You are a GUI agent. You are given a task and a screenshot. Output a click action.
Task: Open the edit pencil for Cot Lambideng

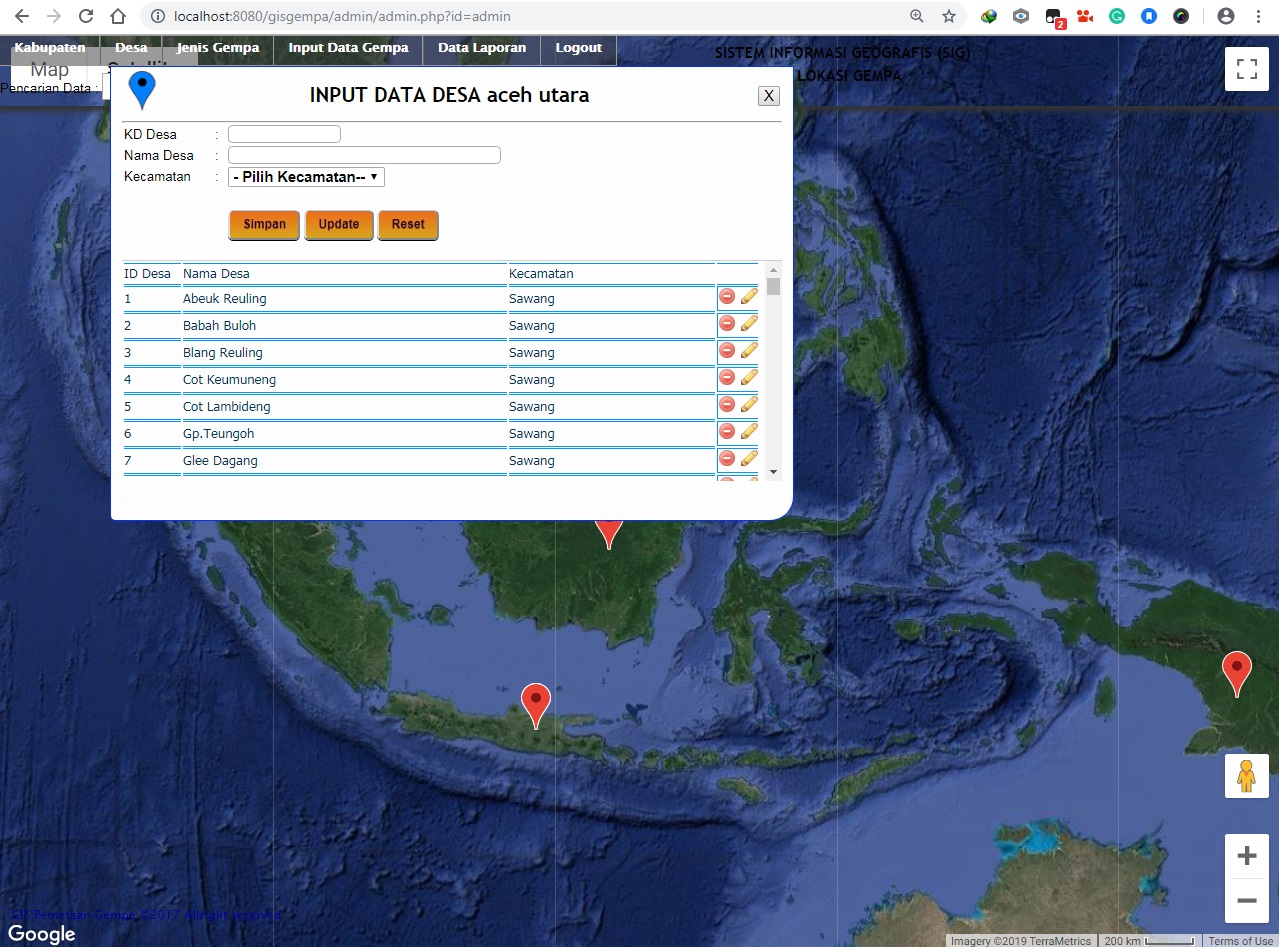click(749, 404)
